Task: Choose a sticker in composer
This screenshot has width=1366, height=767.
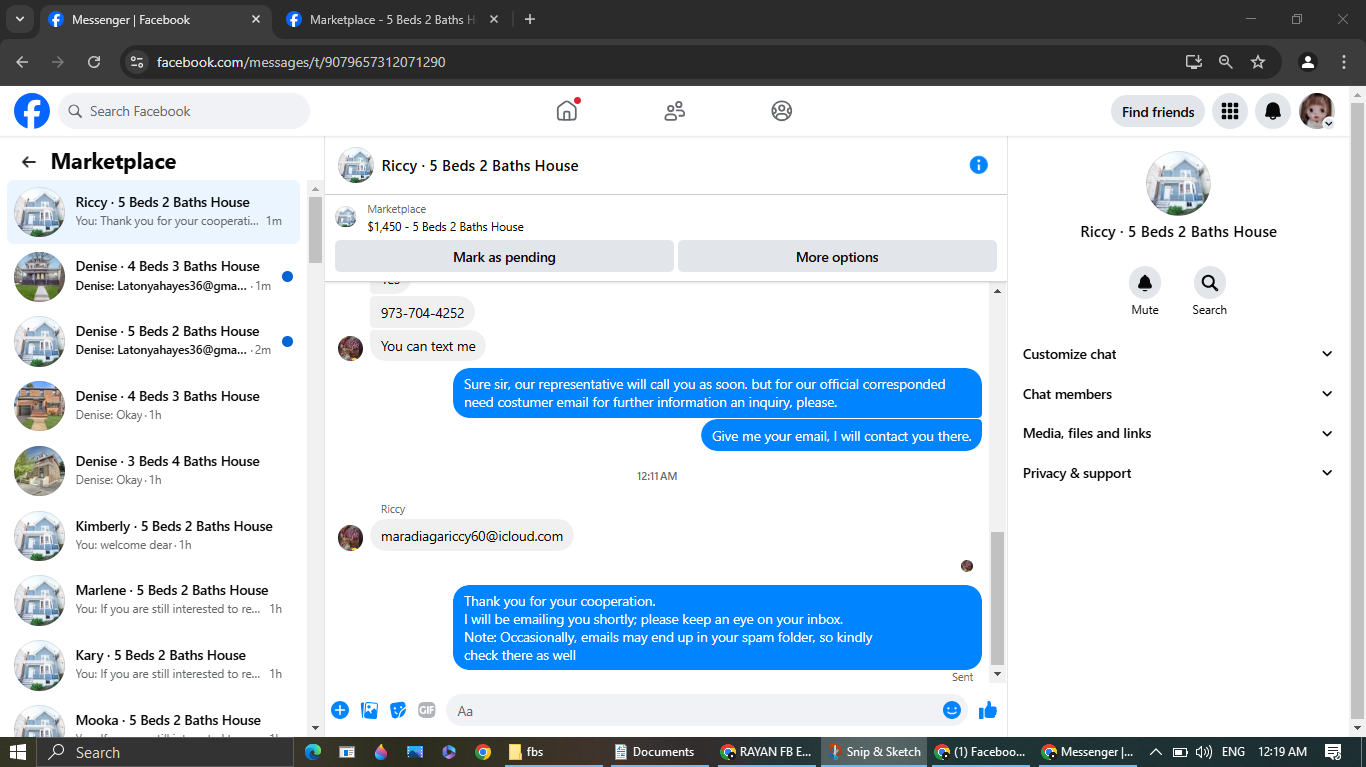Action: tap(398, 710)
